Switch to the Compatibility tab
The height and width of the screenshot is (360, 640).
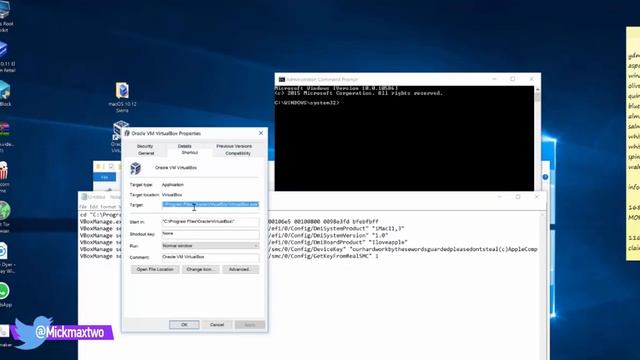coord(238,153)
